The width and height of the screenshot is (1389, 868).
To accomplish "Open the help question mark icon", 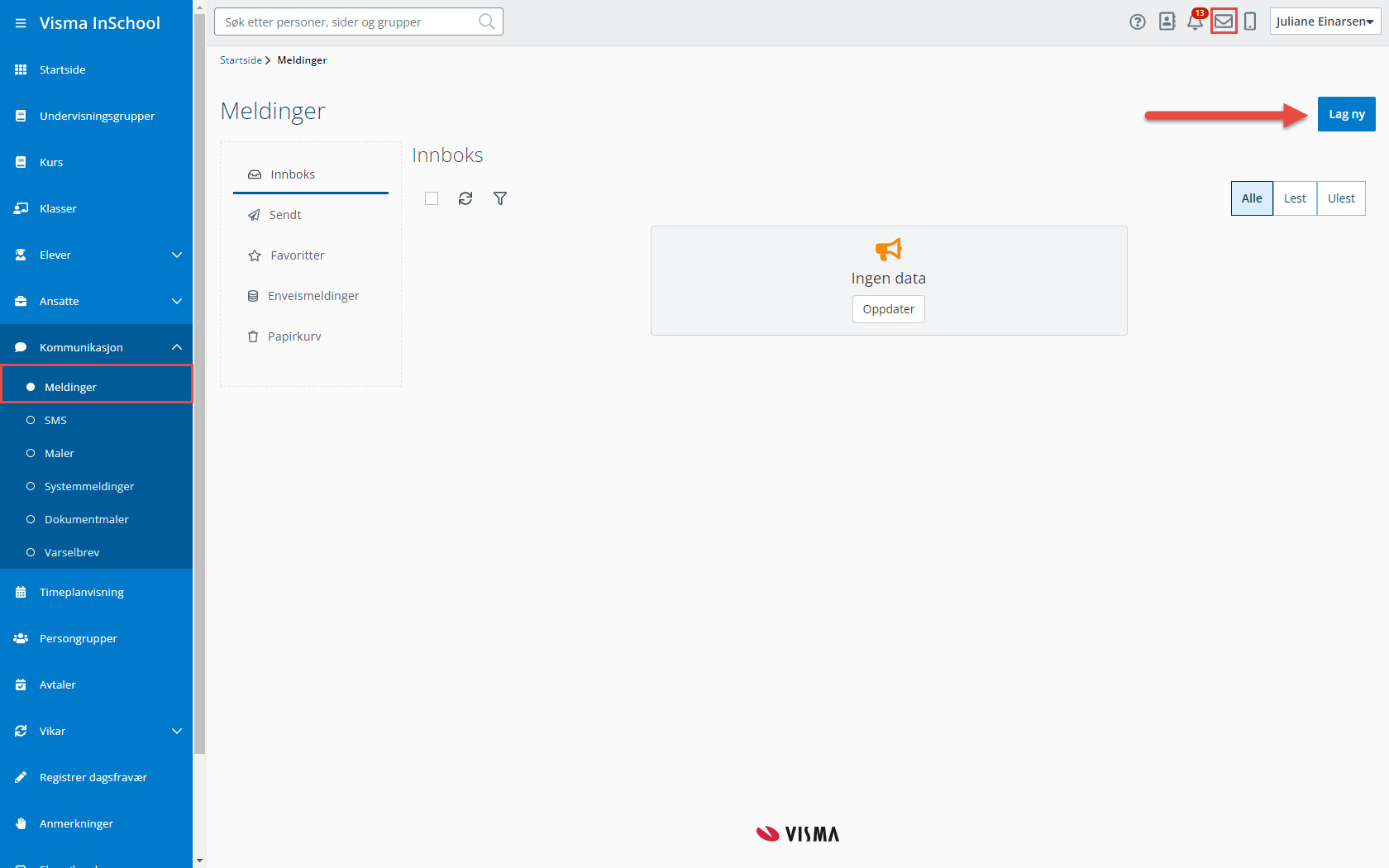I will point(1138,22).
